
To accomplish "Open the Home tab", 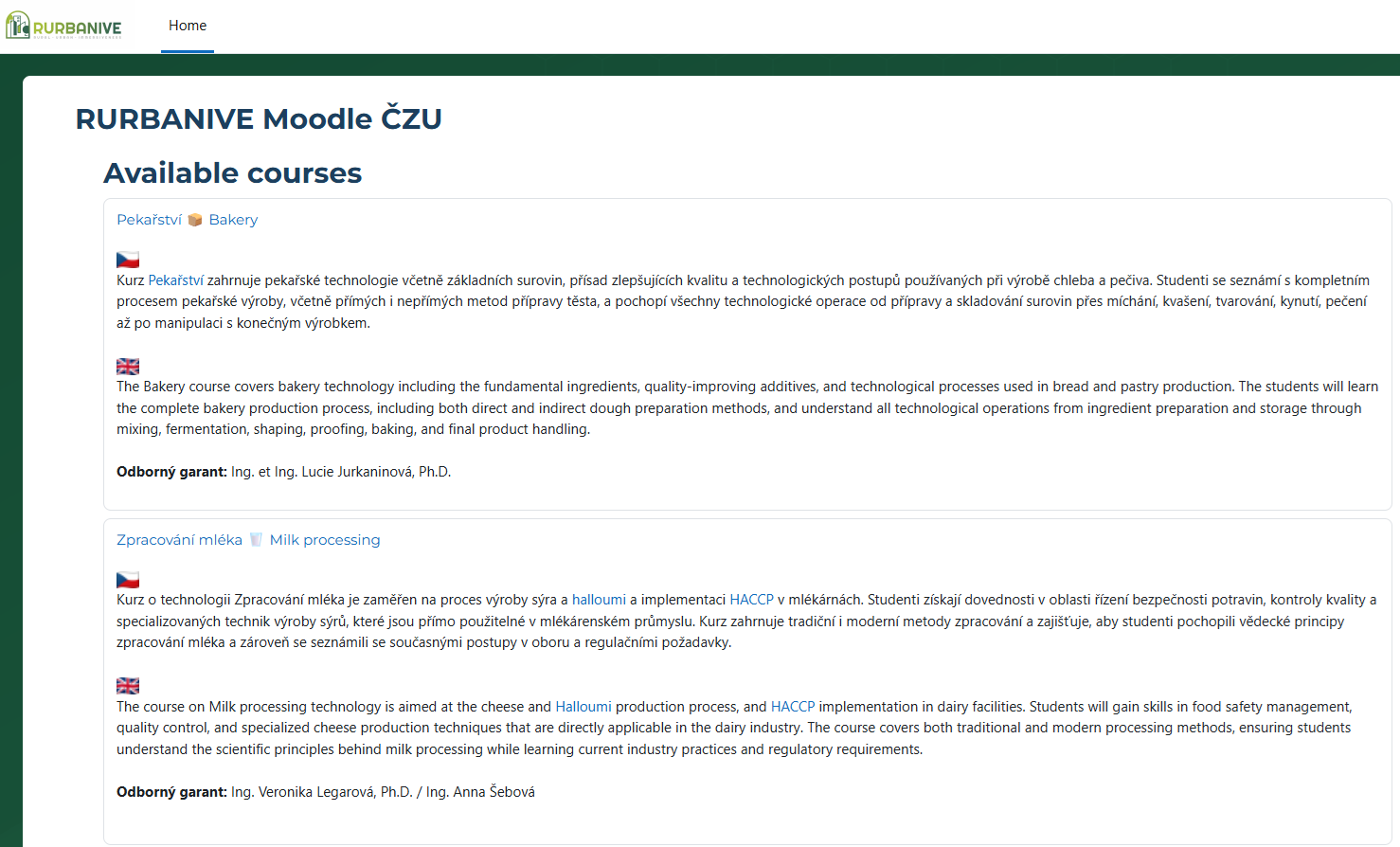I will tap(188, 26).
